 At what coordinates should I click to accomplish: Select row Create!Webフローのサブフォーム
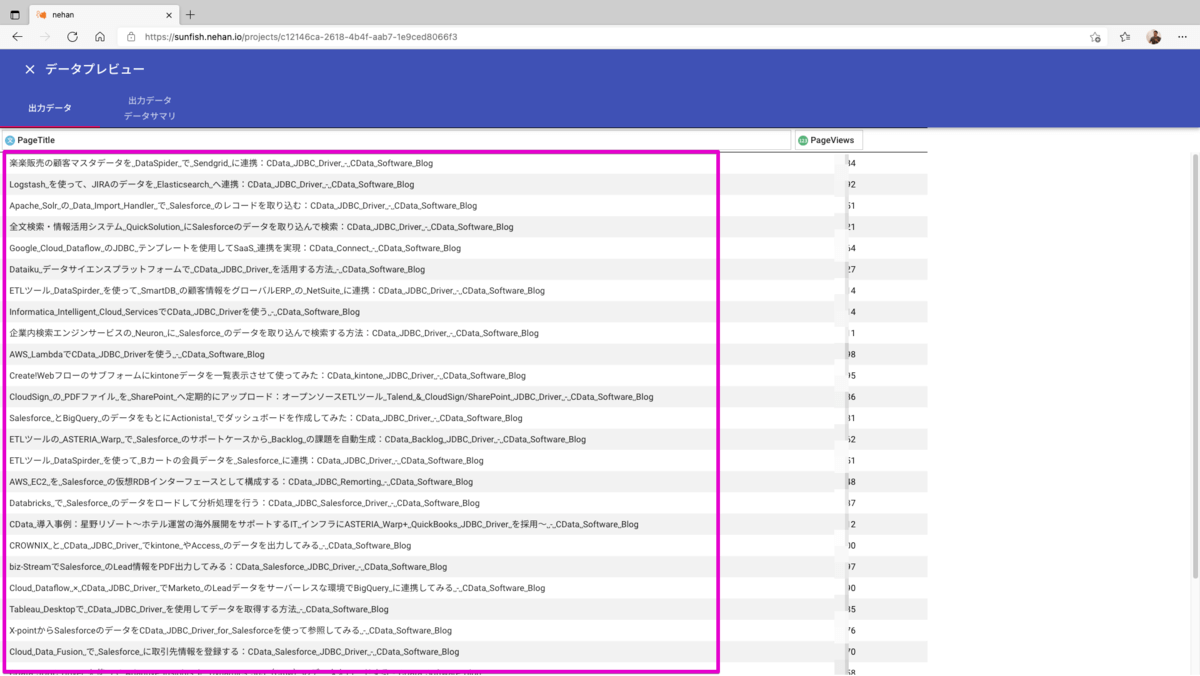click(x=464, y=376)
